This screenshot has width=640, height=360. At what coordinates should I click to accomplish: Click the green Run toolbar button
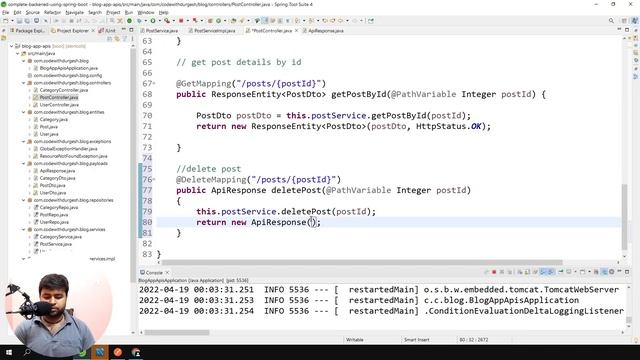pos(153,20)
